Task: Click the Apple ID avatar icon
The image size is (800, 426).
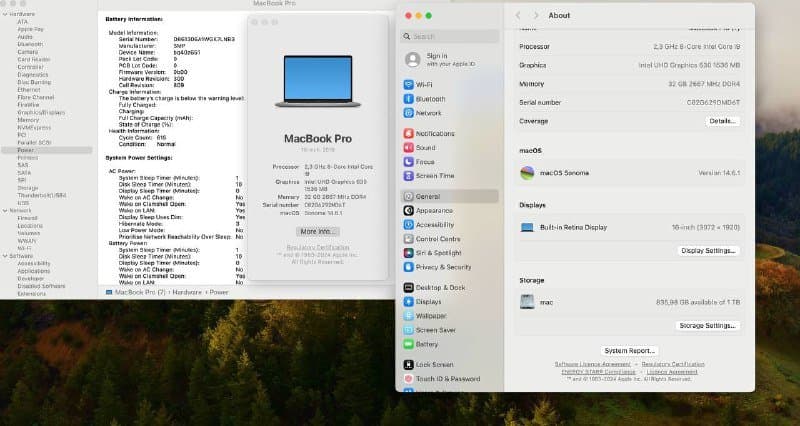Action: point(412,60)
